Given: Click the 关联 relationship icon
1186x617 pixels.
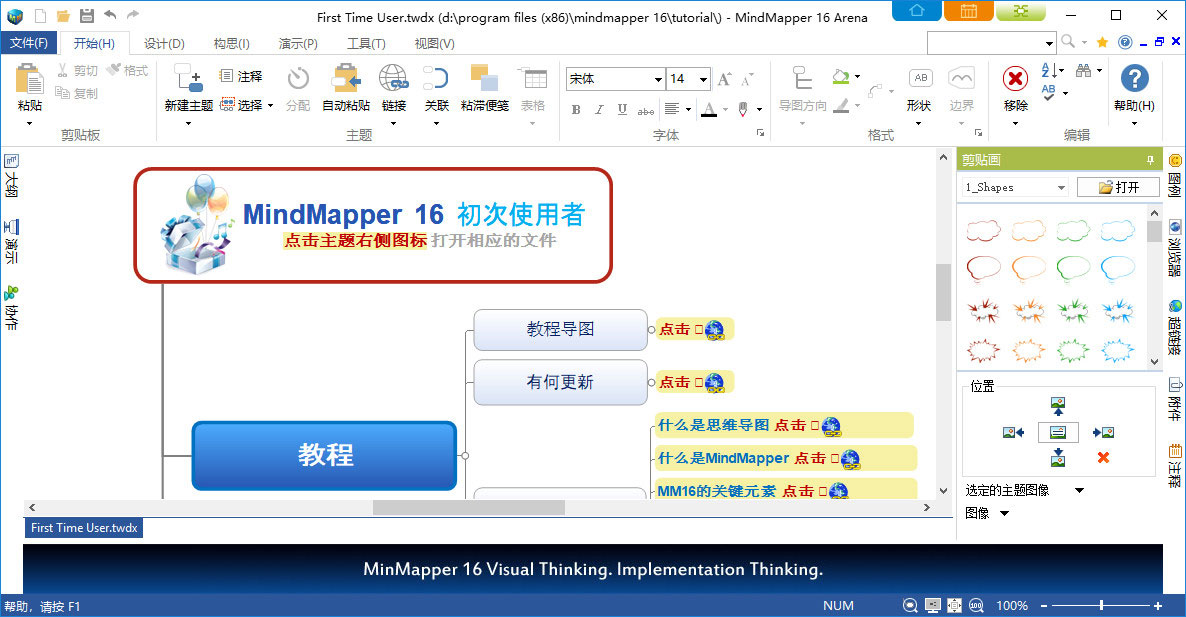Looking at the screenshot, I should click(x=436, y=78).
